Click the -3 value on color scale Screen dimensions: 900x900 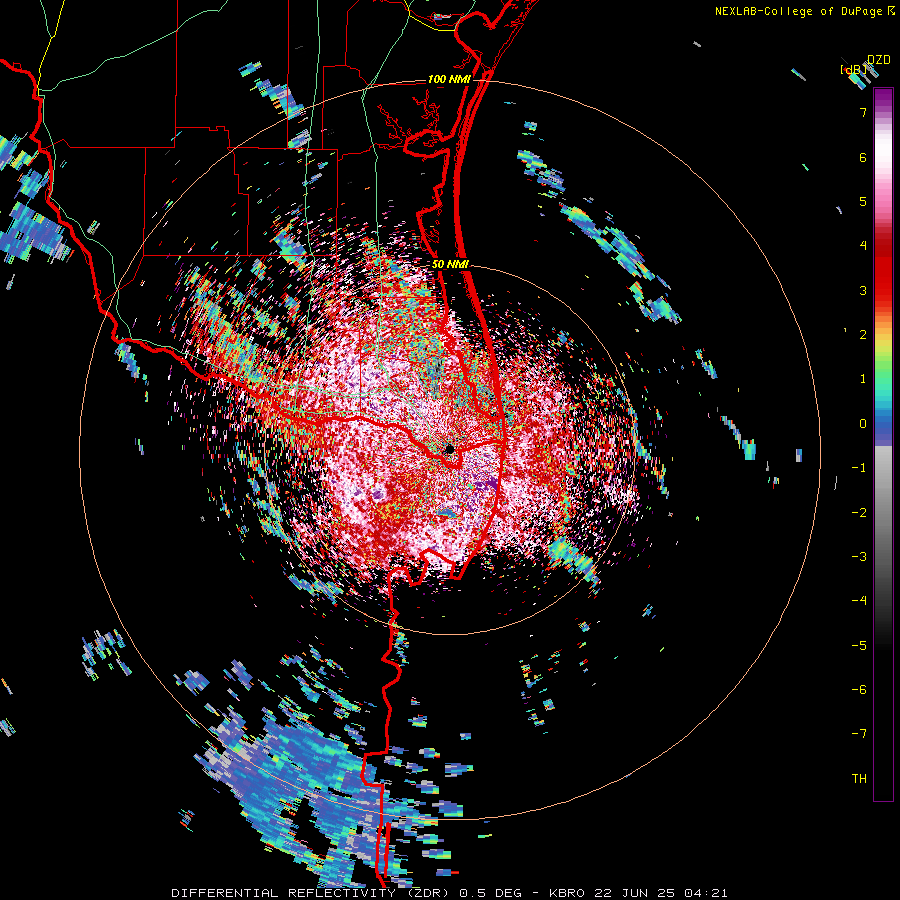[859, 557]
